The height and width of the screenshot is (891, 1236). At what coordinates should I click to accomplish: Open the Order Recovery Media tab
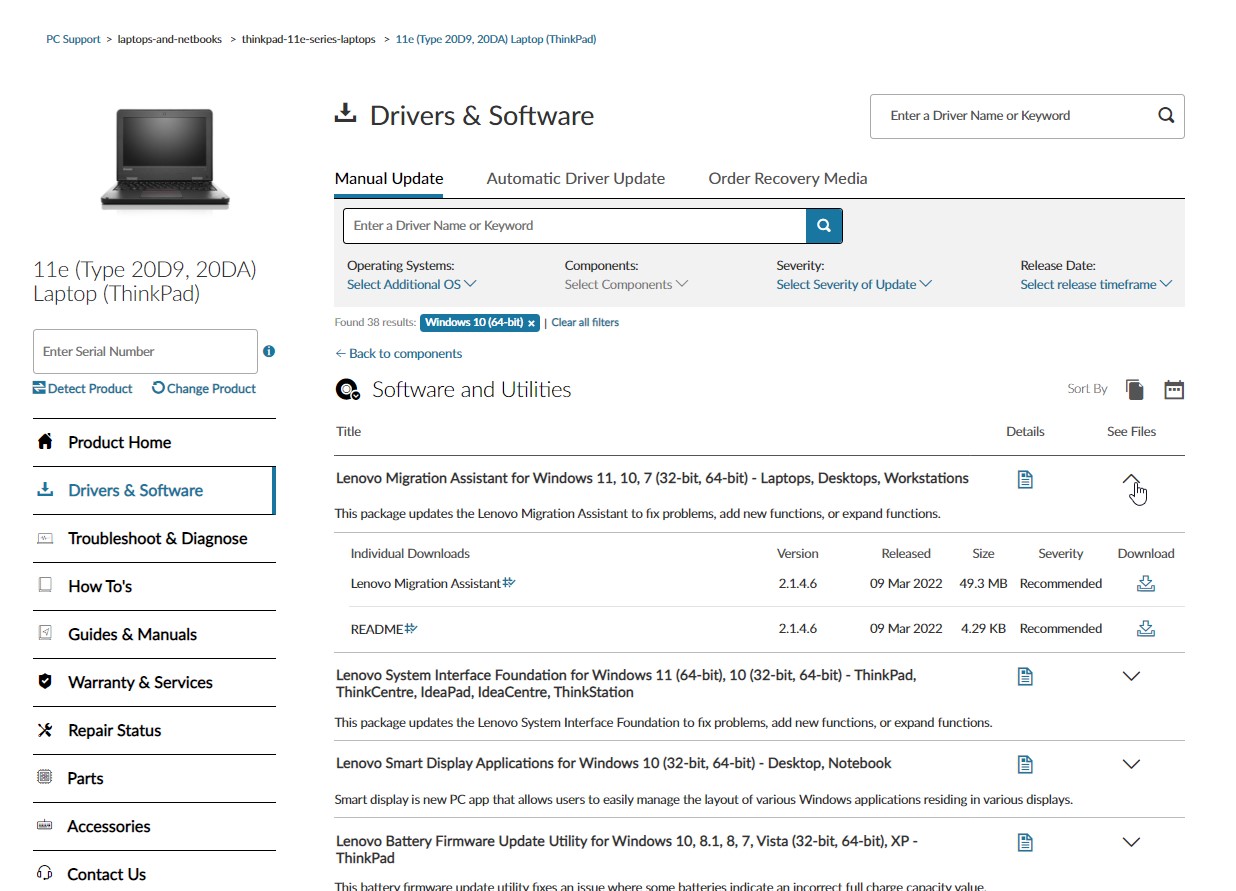[x=787, y=178]
